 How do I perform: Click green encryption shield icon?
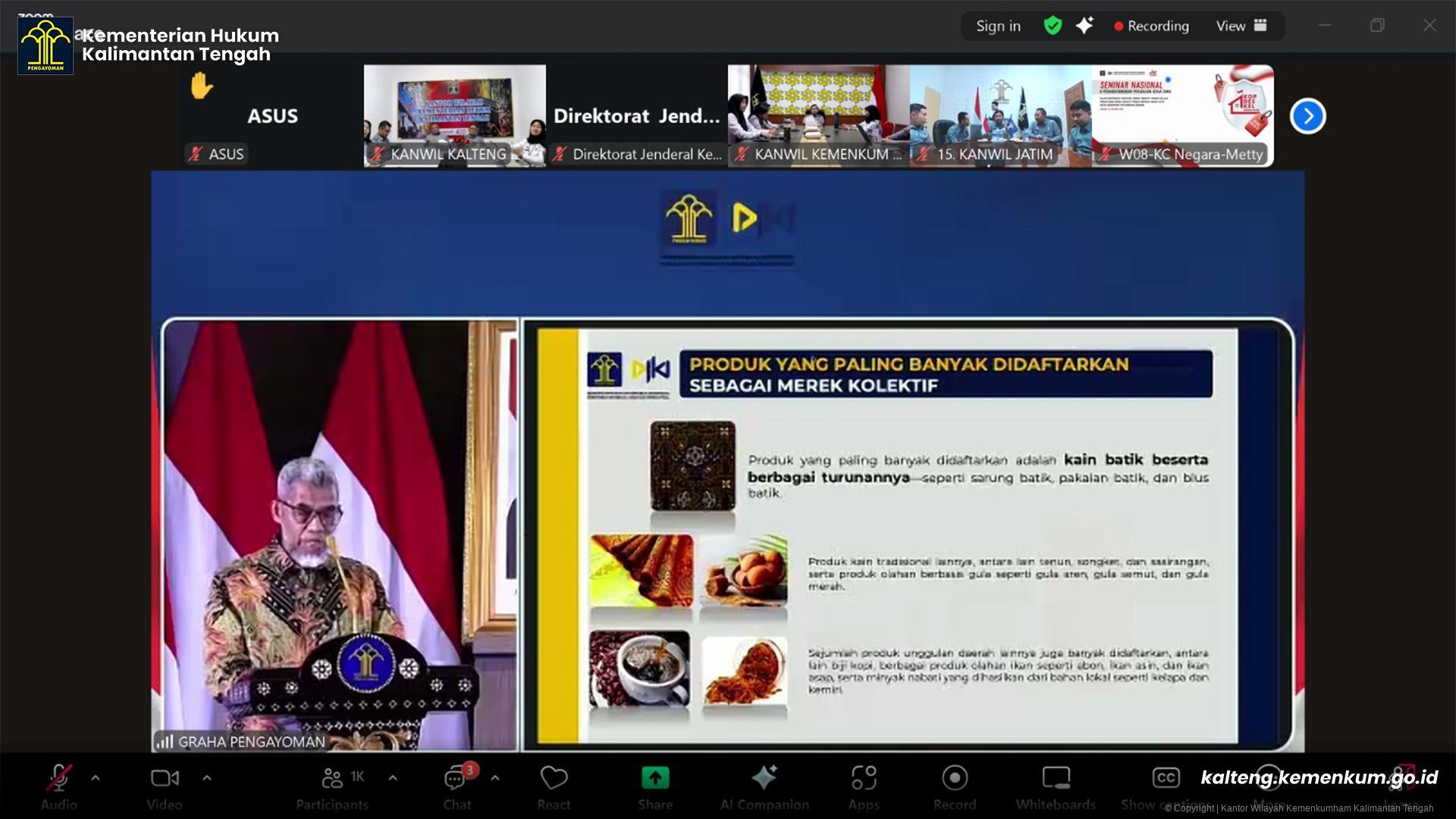pyautogui.click(x=1053, y=26)
